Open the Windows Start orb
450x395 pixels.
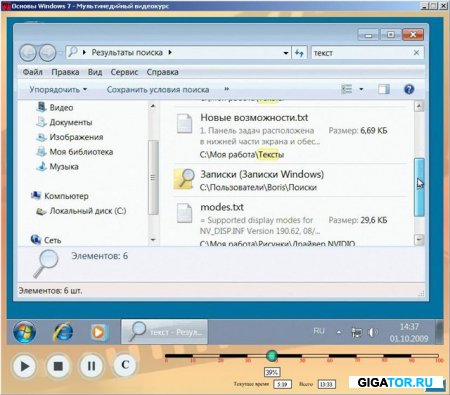coord(24,332)
